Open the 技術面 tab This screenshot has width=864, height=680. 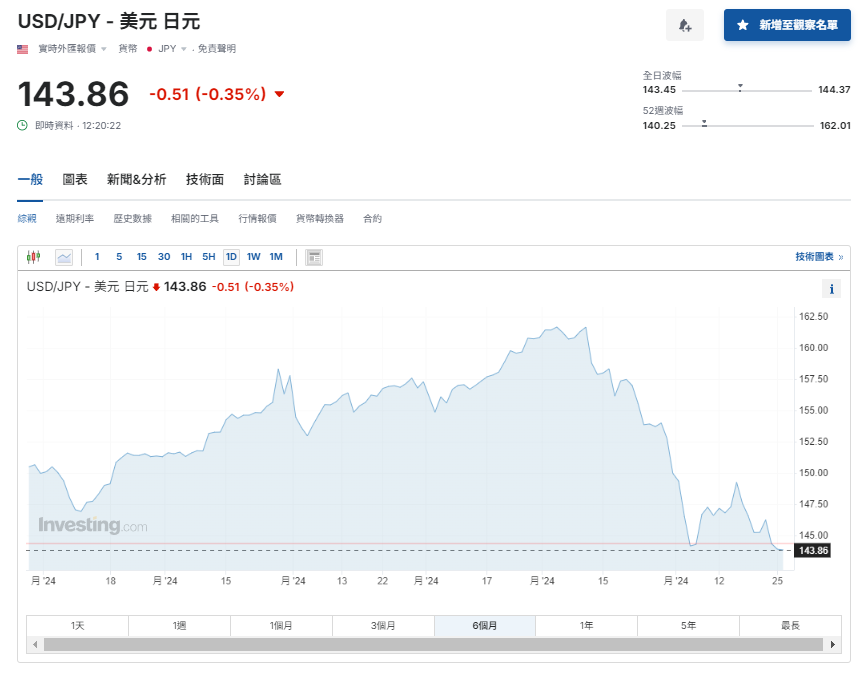point(205,179)
